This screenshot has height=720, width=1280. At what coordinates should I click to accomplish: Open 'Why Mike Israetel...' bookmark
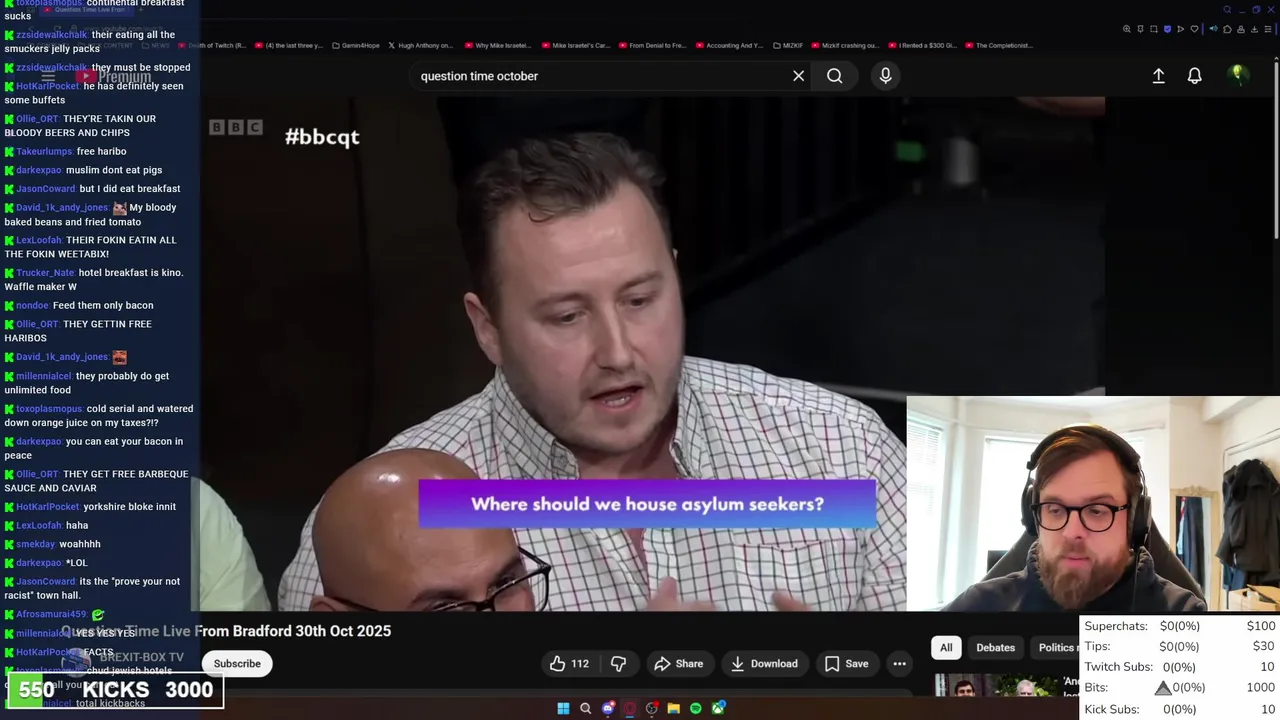click(x=498, y=45)
